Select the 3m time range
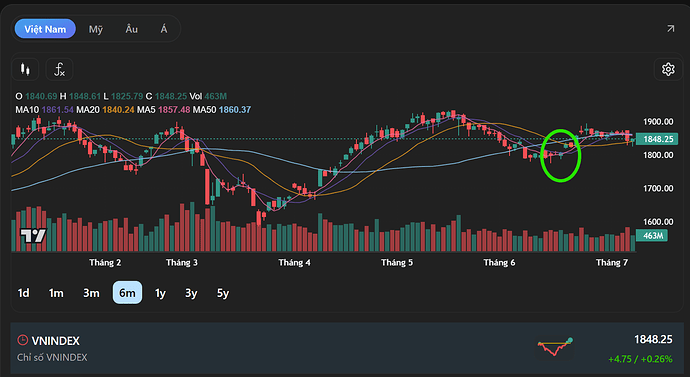690x377 pixels. [x=91, y=293]
